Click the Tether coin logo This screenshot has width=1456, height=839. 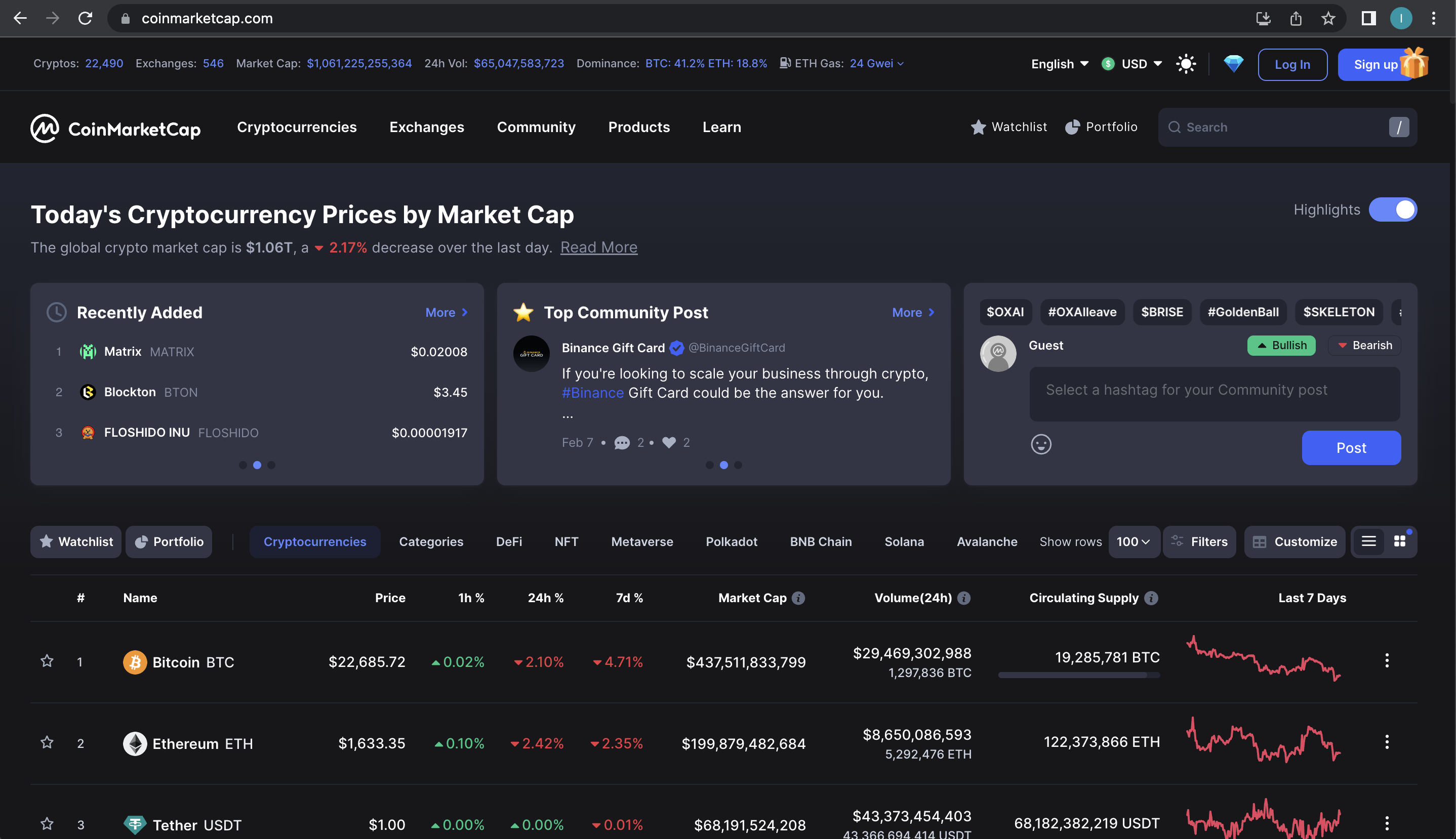click(x=135, y=825)
